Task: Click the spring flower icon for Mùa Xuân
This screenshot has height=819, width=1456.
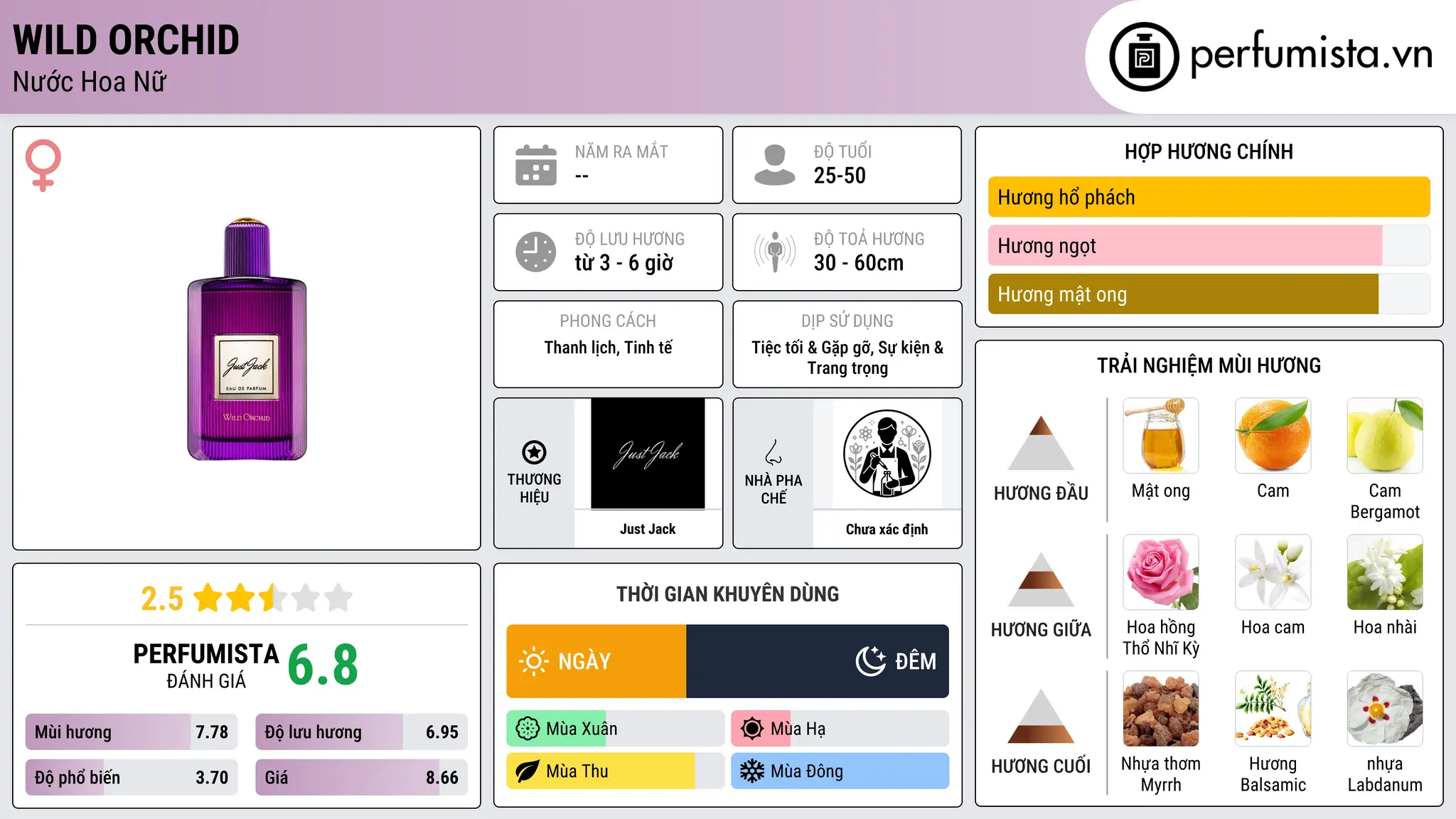Action: [528, 729]
